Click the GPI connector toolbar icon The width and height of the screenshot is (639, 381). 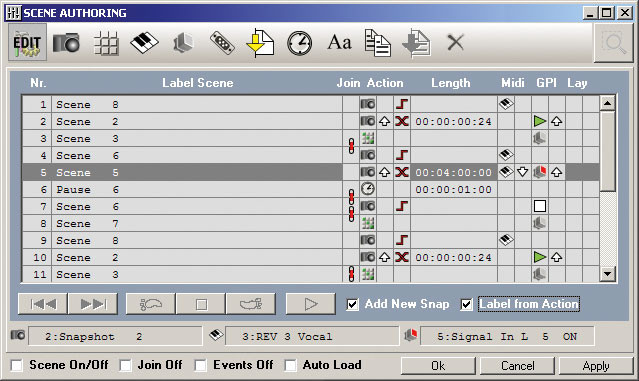[x=222, y=43]
